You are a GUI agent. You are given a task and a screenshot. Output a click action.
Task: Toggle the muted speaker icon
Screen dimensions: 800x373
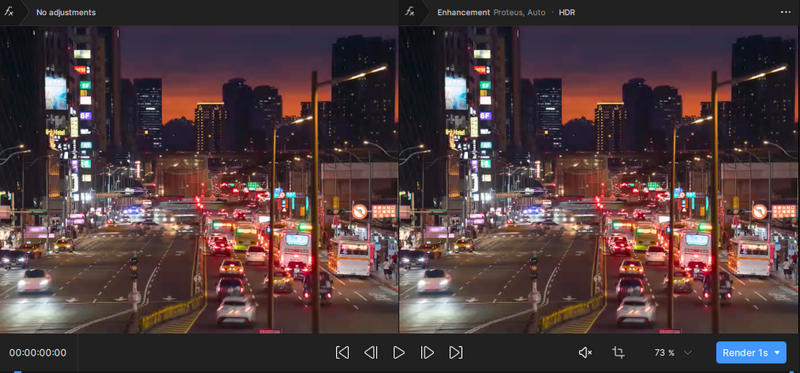(x=585, y=353)
